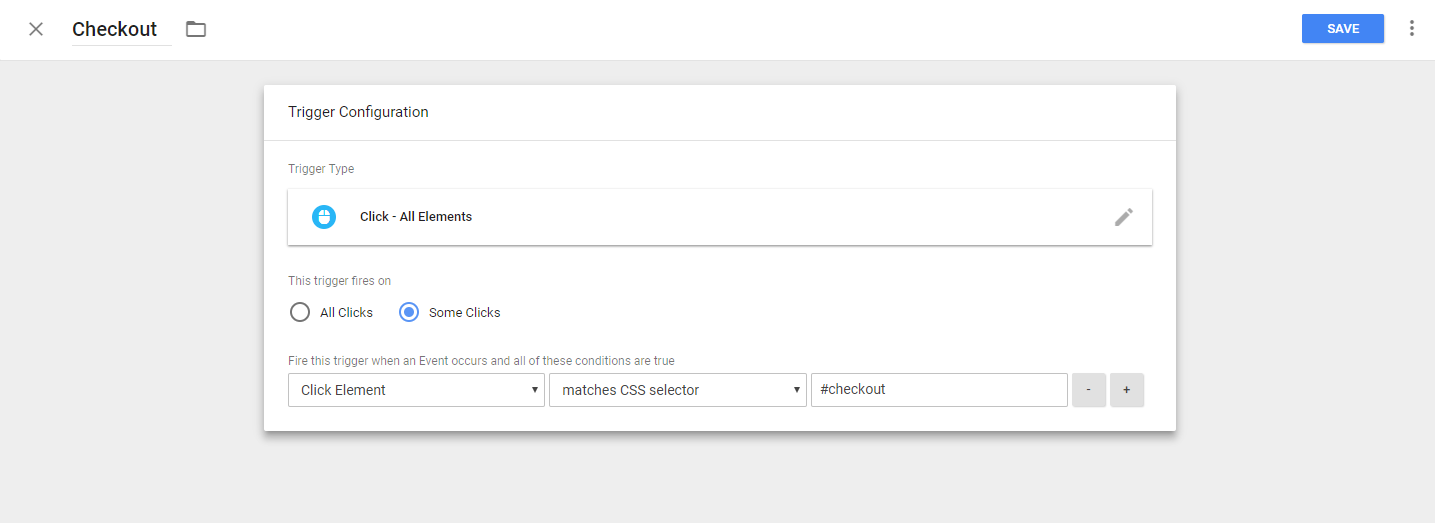The image size is (1435, 523).
Task: Add a condition with the plus button
Action: tap(1127, 390)
